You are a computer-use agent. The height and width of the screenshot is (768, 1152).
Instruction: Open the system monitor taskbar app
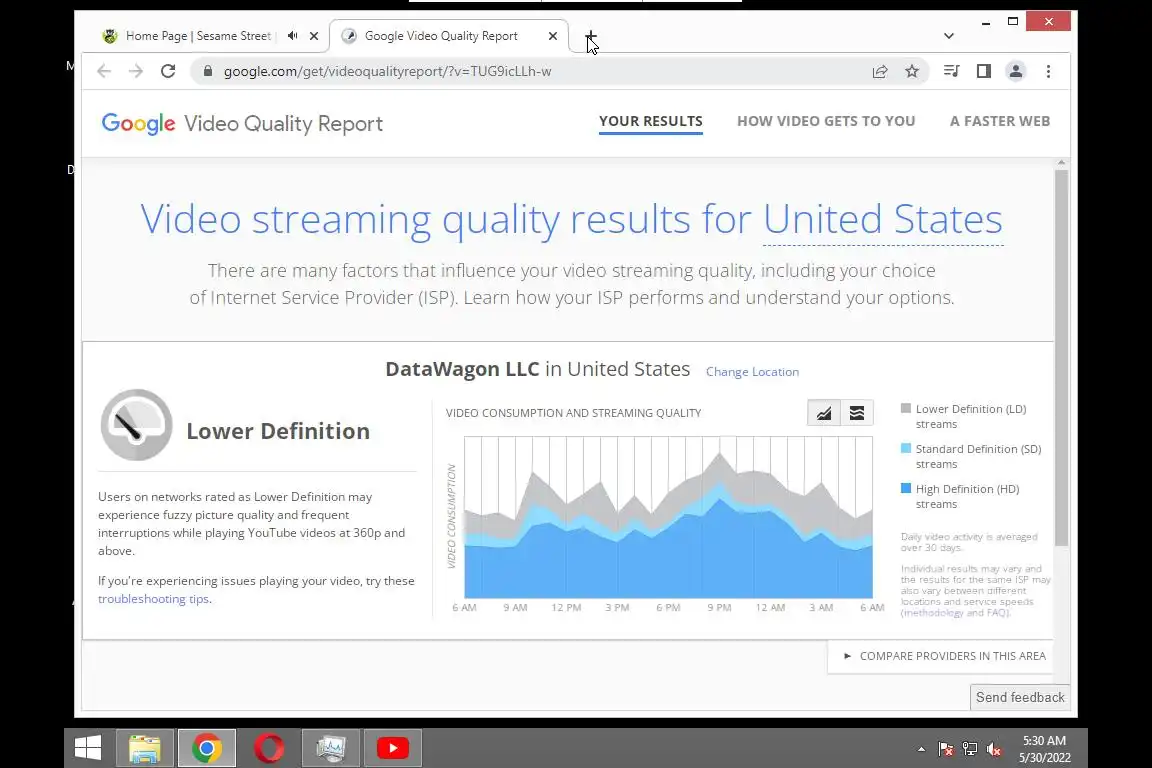(331, 748)
